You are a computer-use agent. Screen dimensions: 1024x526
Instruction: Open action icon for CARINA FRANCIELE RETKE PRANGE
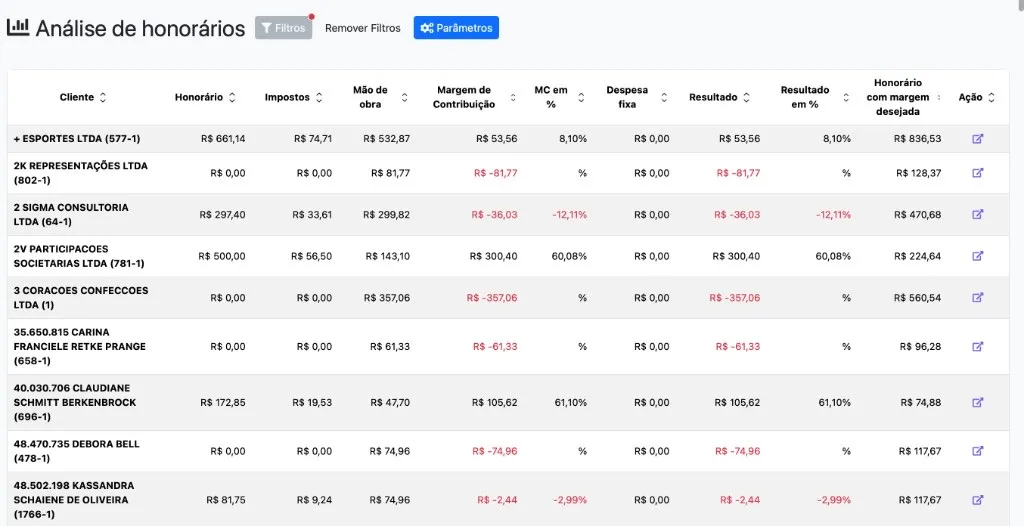pos(978,346)
